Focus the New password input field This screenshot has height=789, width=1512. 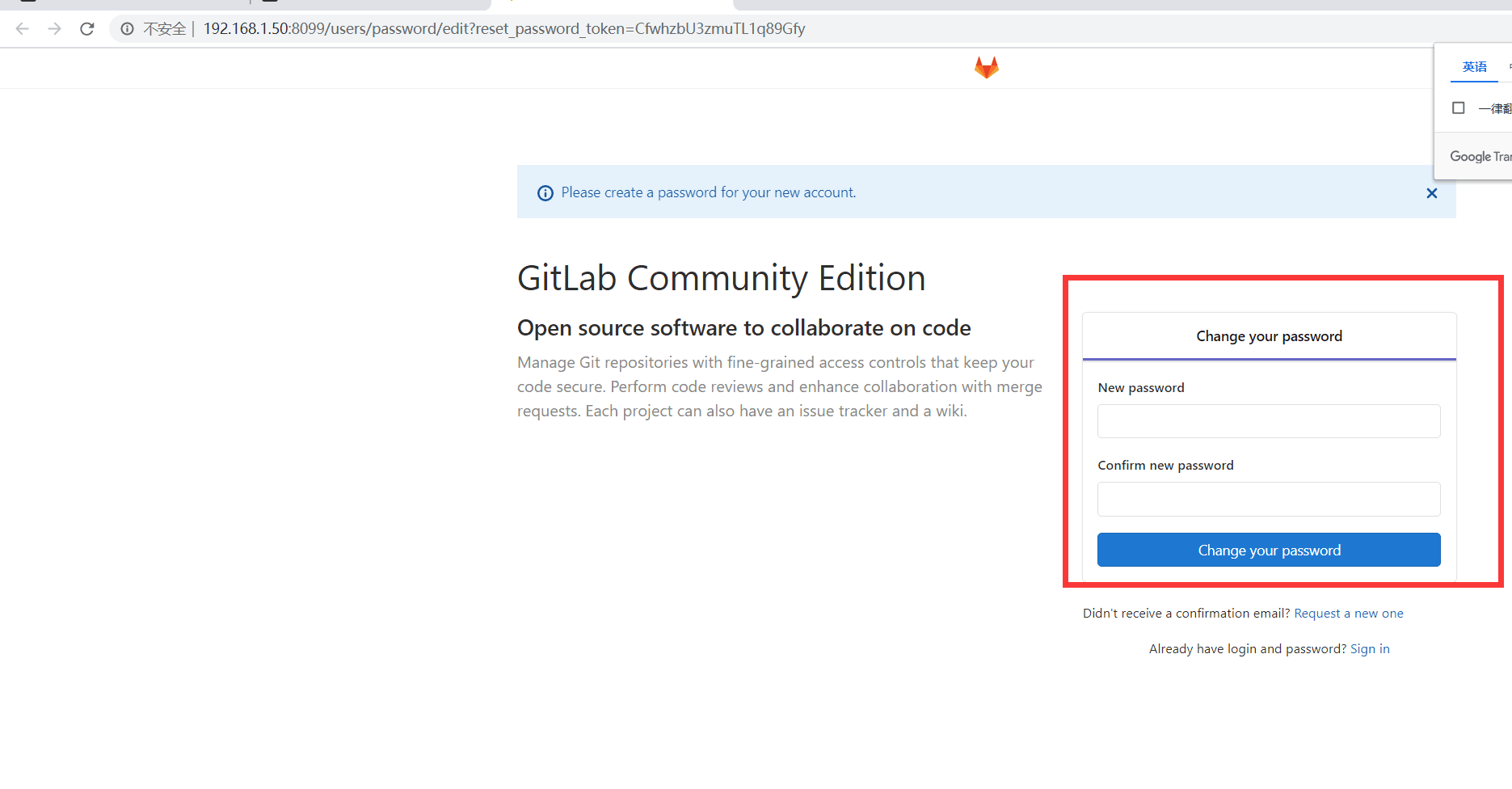(x=1268, y=421)
